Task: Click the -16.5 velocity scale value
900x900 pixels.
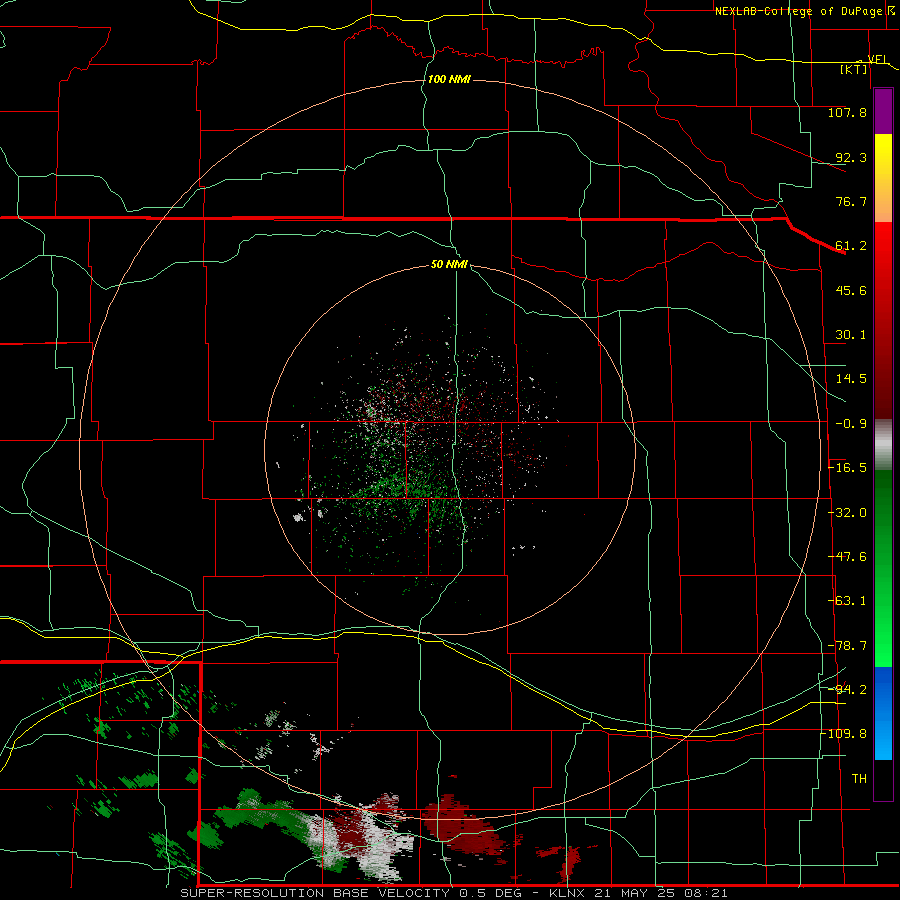Action: (x=847, y=468)
